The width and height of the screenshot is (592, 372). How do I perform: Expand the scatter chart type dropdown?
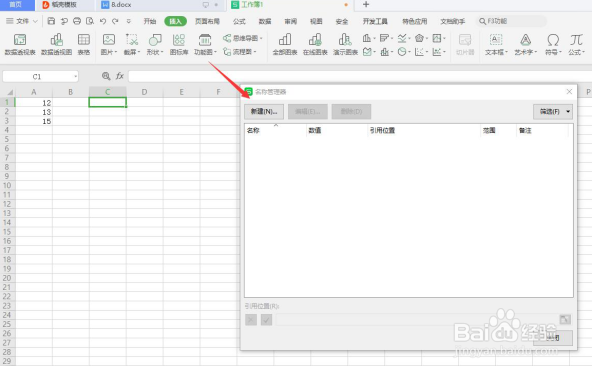427,52
